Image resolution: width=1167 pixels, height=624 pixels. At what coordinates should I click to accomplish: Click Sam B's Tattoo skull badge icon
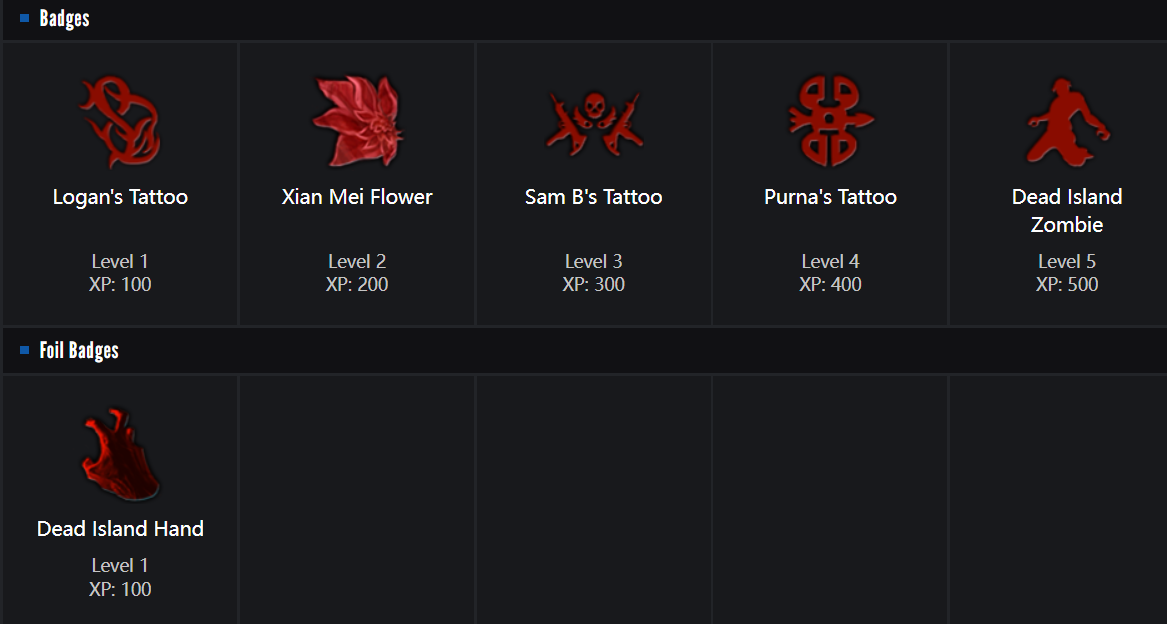(593, 123)
